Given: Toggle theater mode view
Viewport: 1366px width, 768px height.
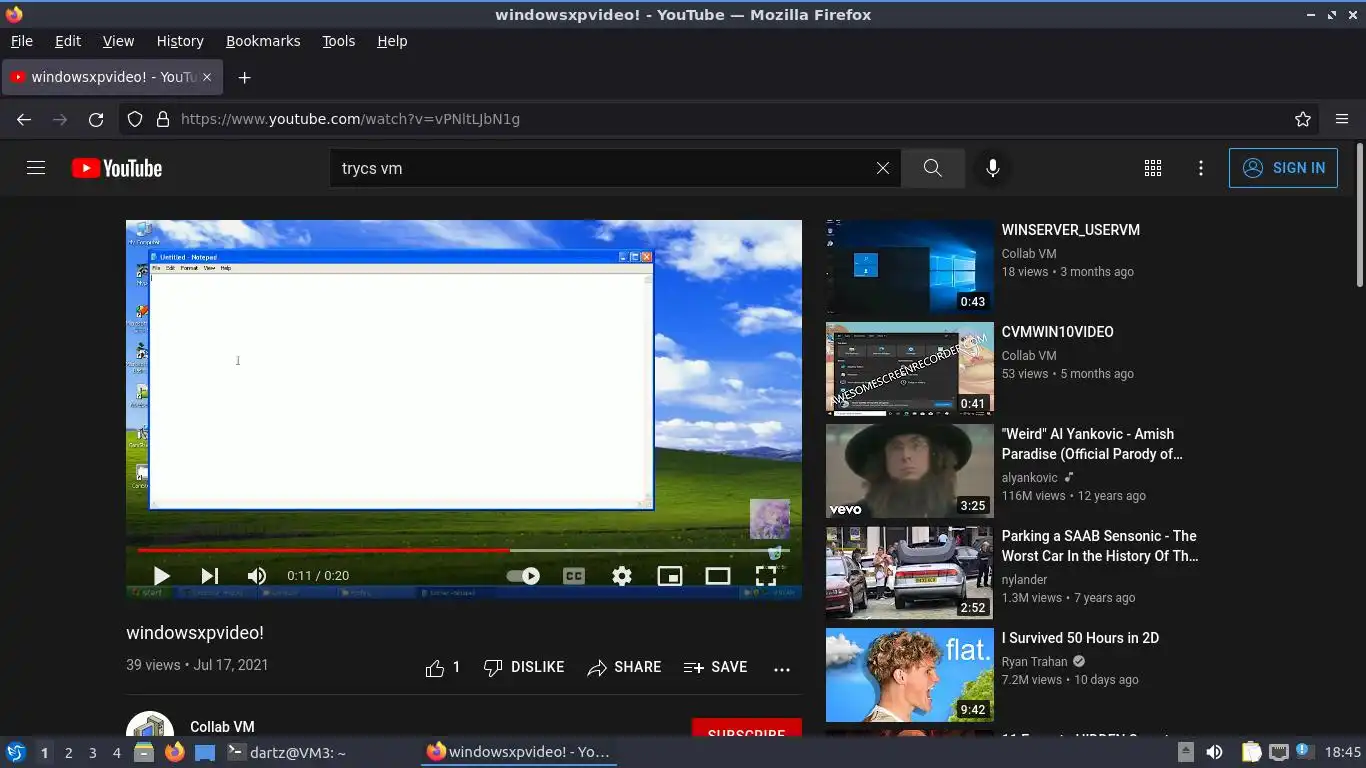Looking at the screenshot, I should pos(718,576).
